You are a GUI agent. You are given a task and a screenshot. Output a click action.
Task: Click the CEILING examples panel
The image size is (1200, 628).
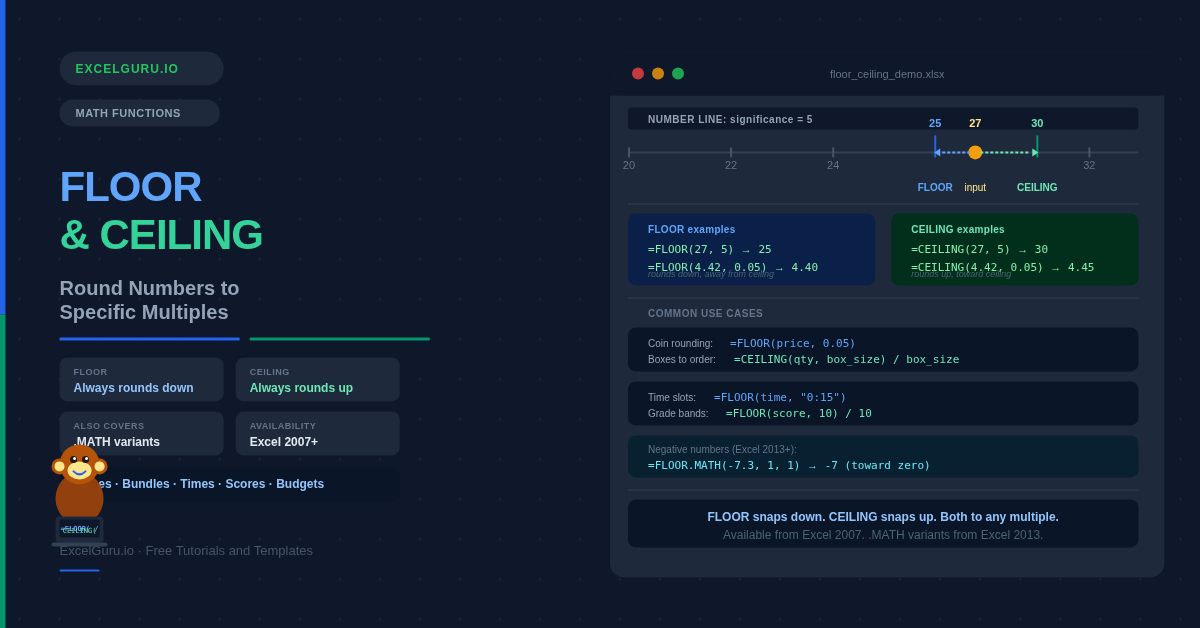(x=1014, y=250)
